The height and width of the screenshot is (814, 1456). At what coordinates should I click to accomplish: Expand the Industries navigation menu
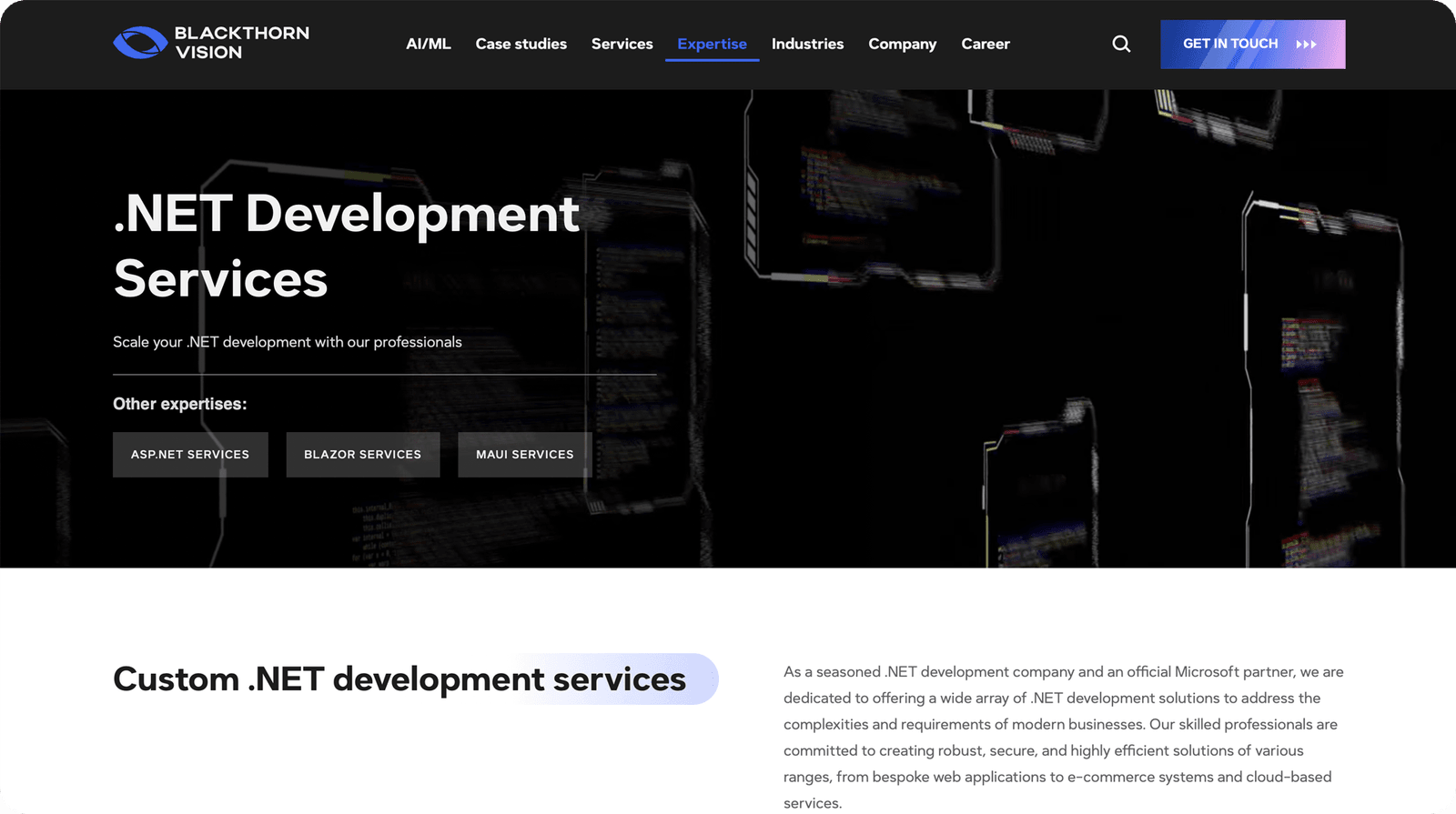(807, 44)
